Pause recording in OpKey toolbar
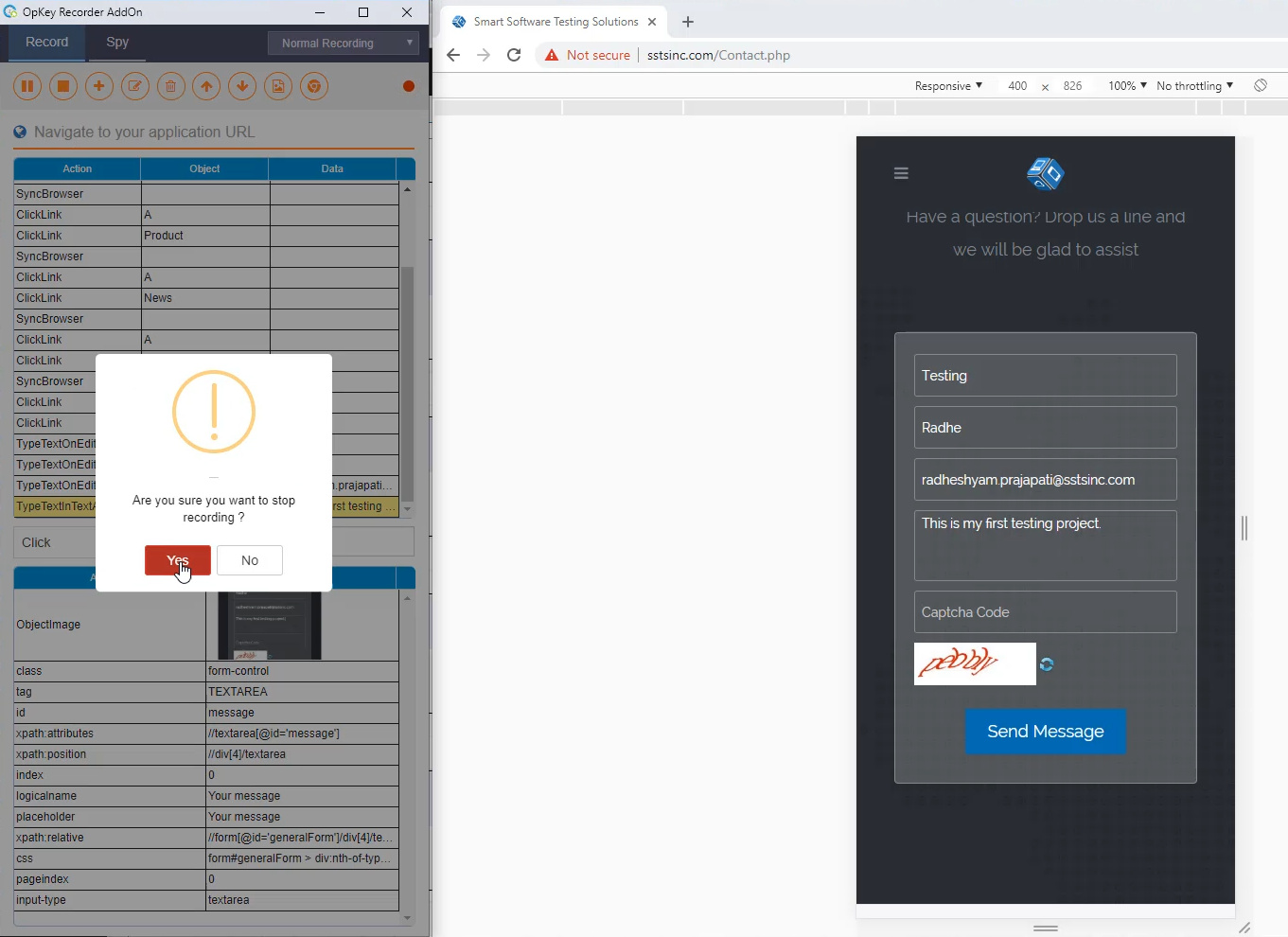This screenshot has width=1288, height=937. [27, 86]
